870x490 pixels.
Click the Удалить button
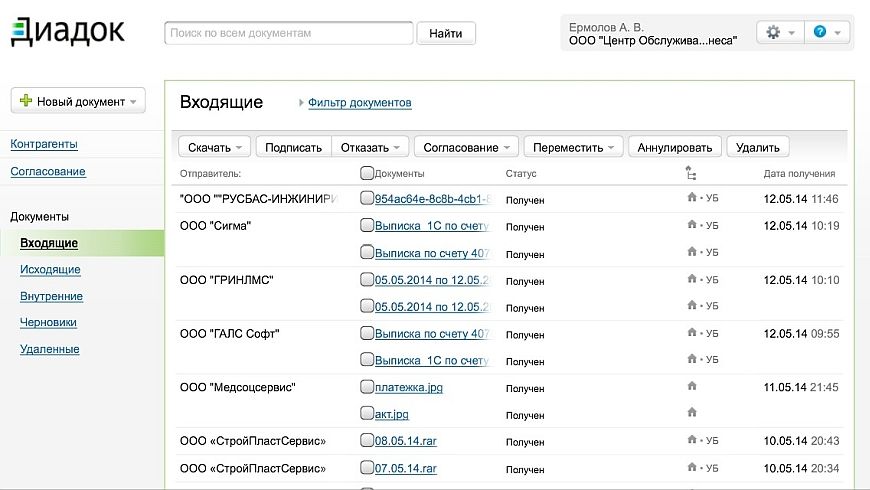coord(757,147)
